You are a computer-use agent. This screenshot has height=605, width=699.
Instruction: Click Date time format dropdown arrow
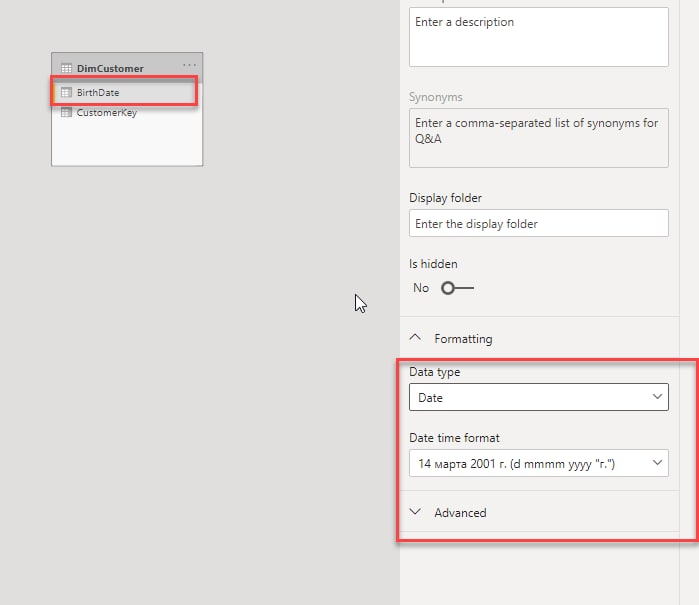[657, 462]
